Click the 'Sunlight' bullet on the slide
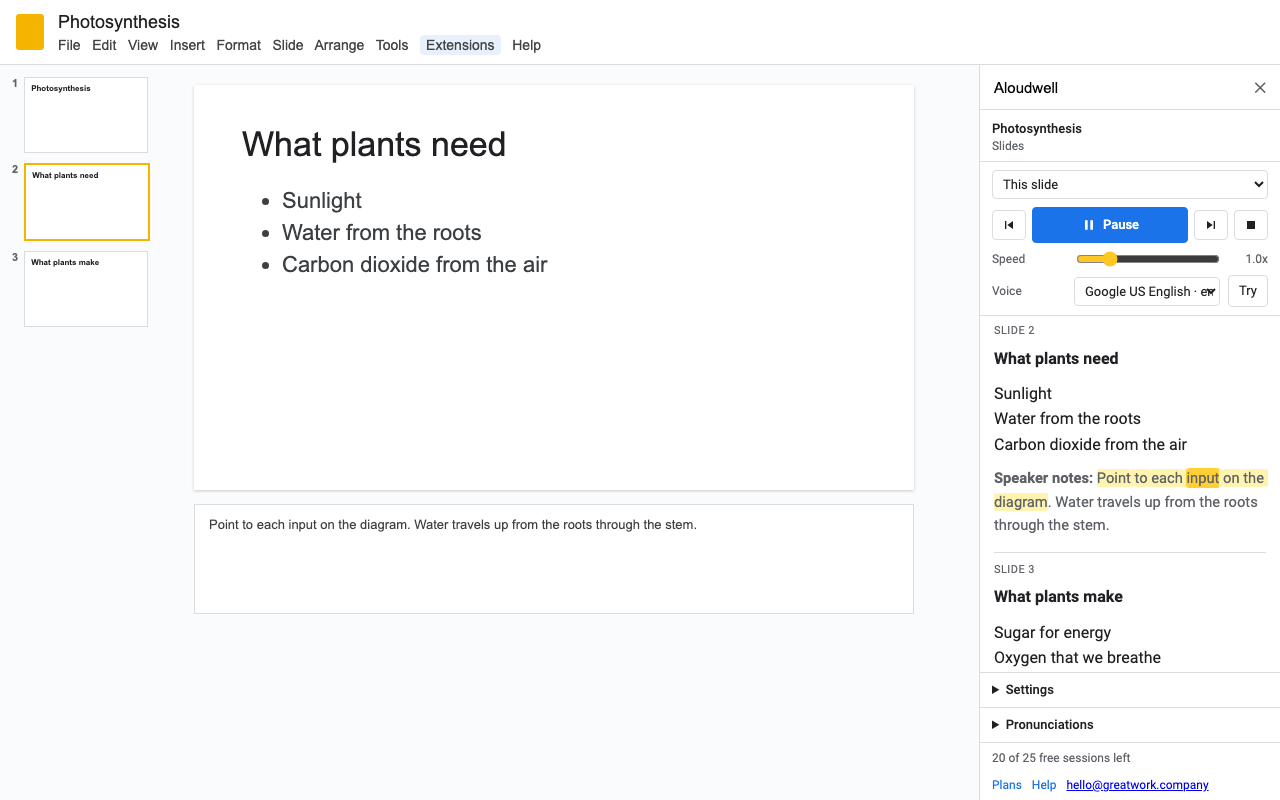The image size is (1280, 800). [x=322, y=200]
